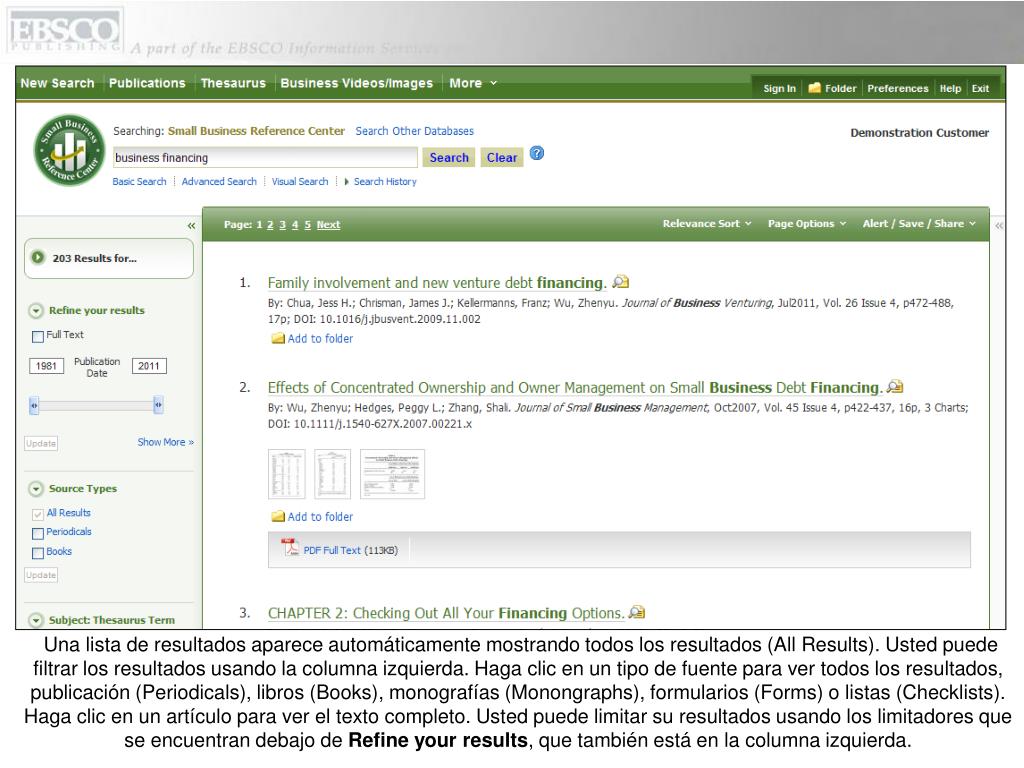The height and width of the screenshot is (768, 1024).
Task: Open the More menu dropdown
Action: coord(473,83)
